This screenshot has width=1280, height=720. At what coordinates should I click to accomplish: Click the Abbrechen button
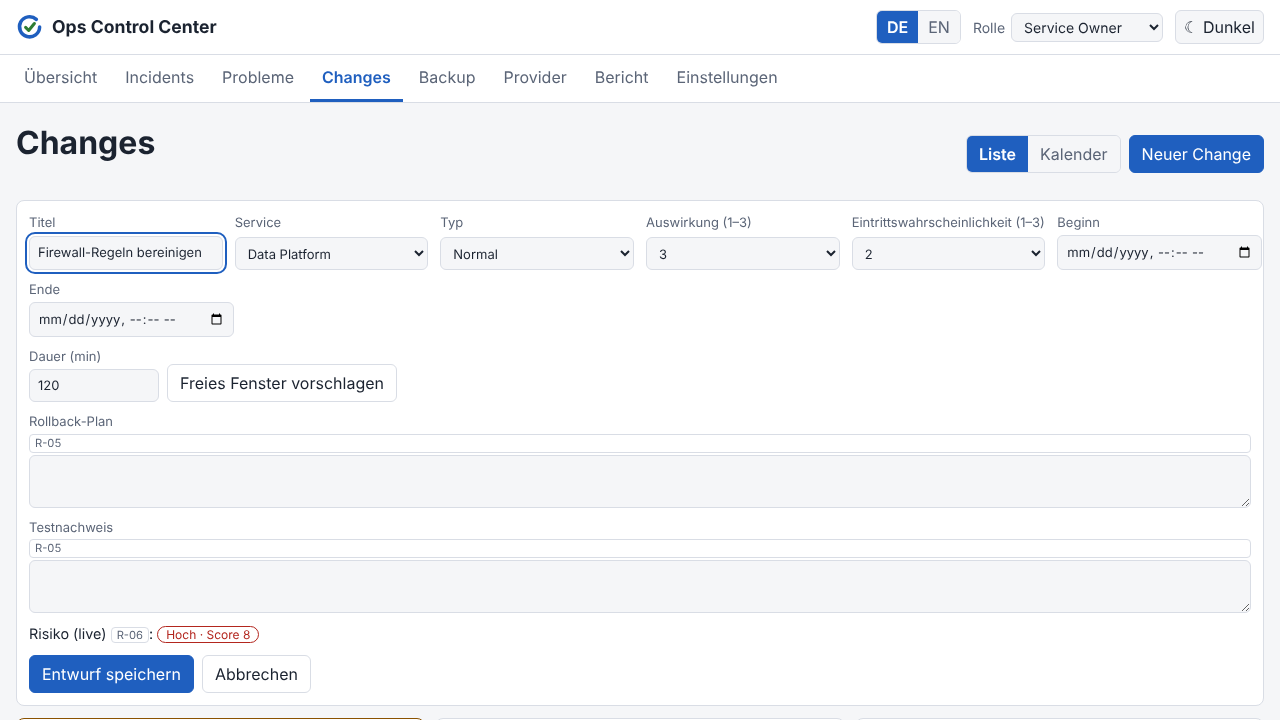256,674
